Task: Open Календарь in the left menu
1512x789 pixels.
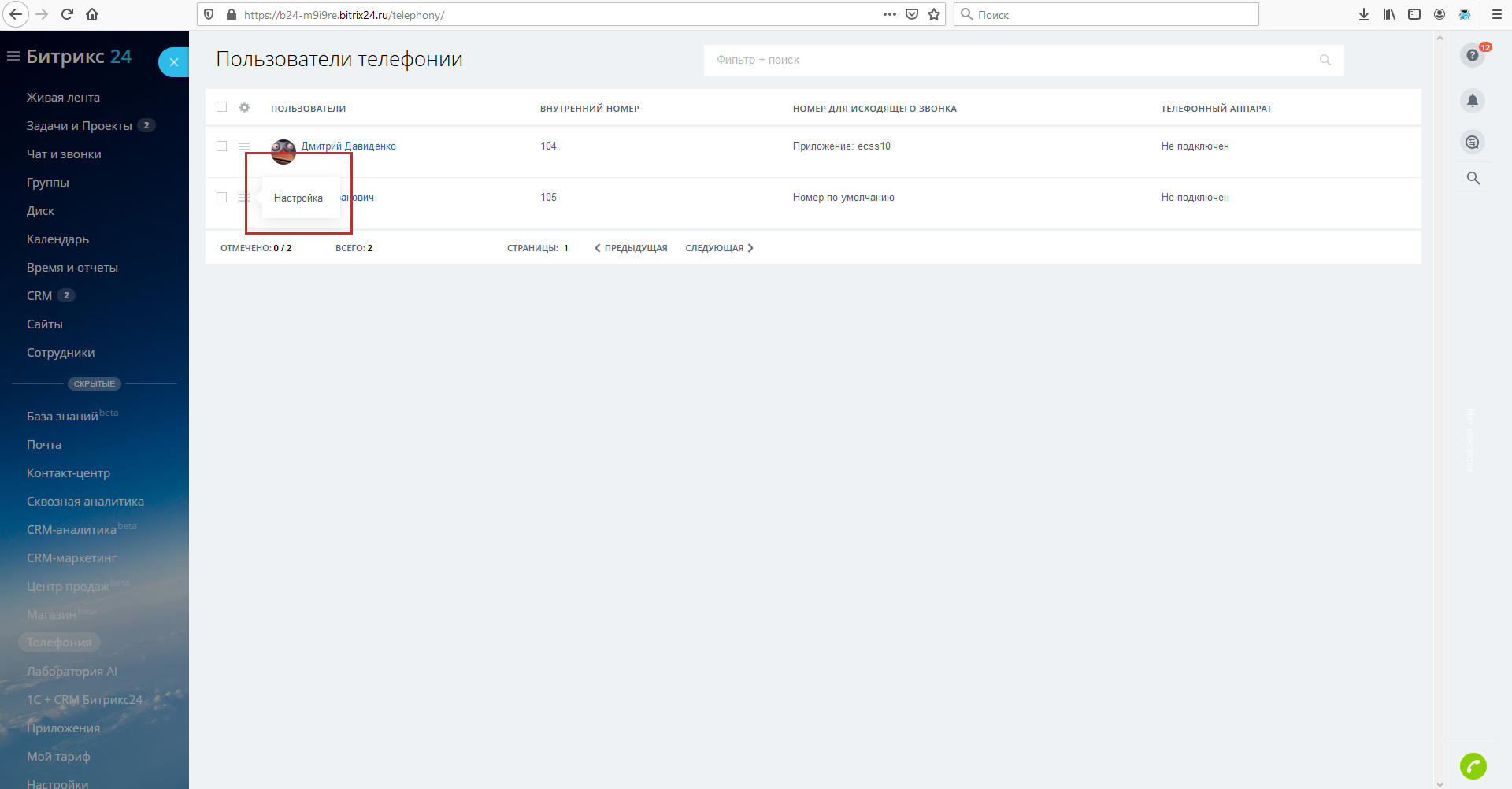Action: coord(57,239)
